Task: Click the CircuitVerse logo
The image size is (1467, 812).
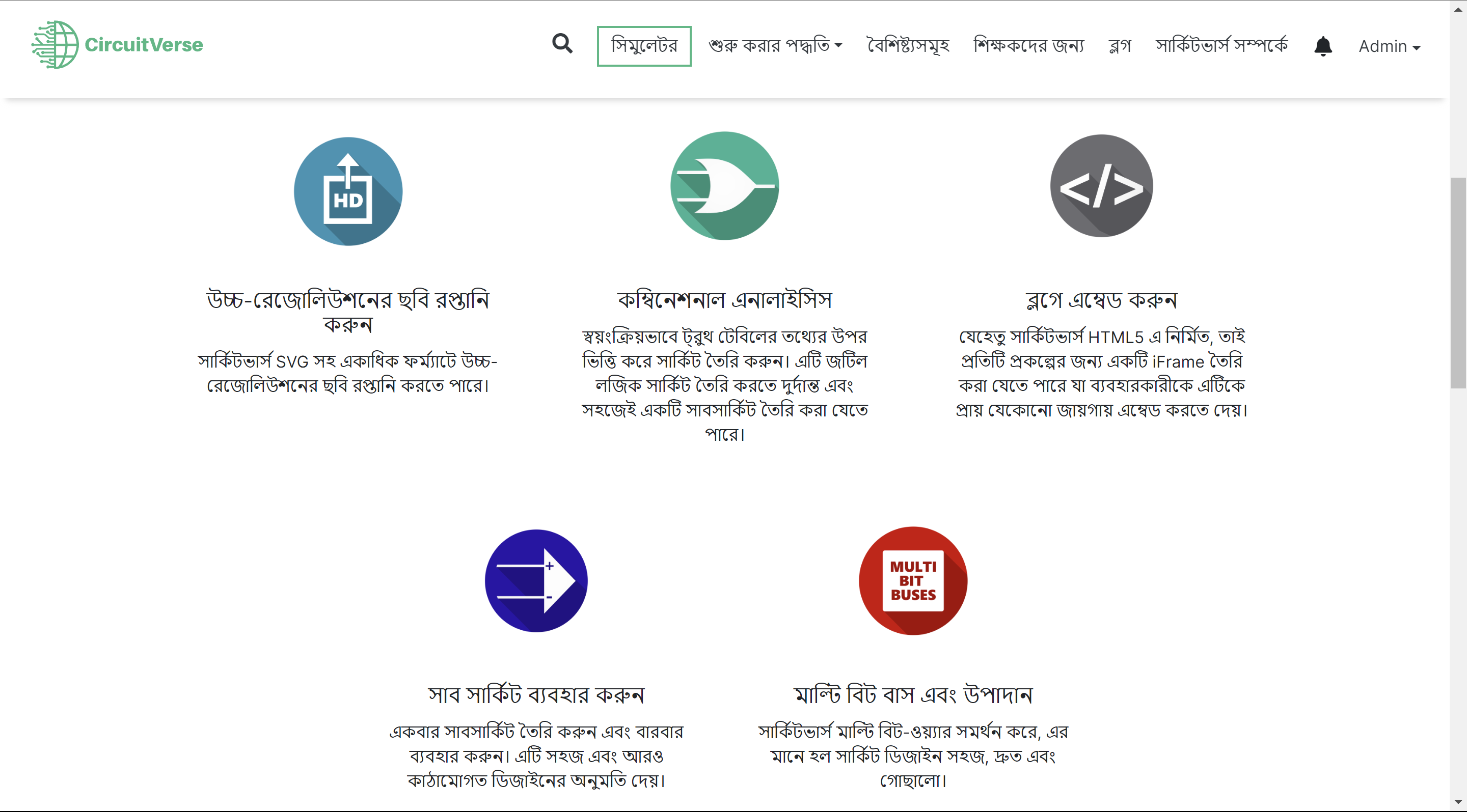Action: tap(117, 44)
